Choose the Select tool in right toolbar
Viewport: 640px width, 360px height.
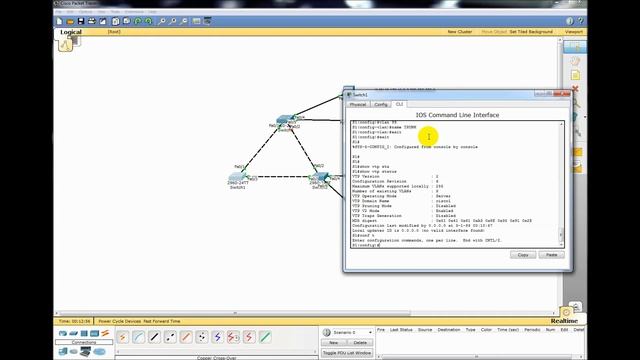(575, 47)
